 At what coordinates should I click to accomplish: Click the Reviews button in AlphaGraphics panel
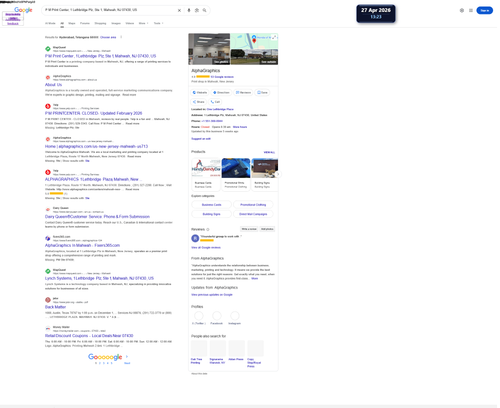[x=243, y=92]
